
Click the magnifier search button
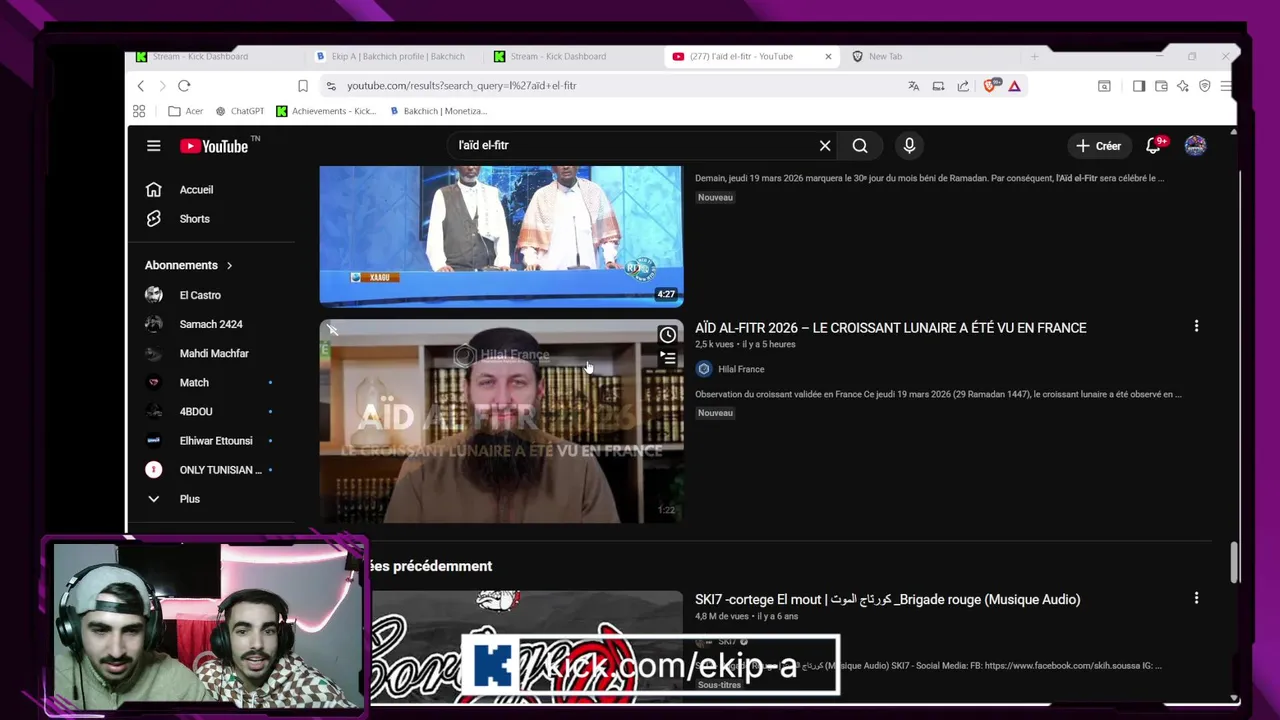(860, 145)
